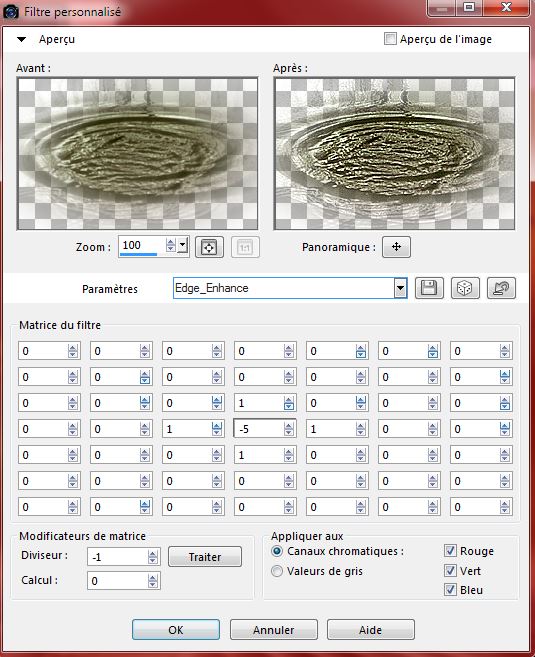Confirm with the OK button
The image size is (535, 657).
pyautogui.click(x=176, y=630)
